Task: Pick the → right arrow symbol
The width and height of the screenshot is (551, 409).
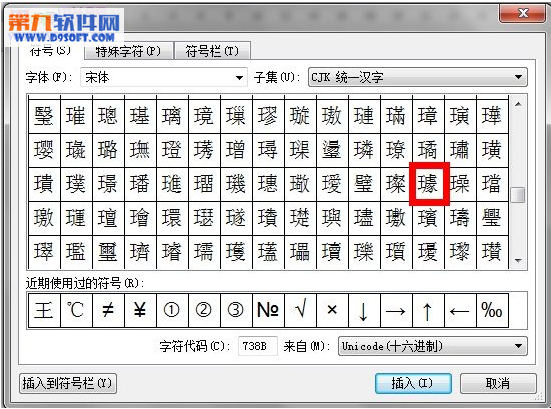Action: [396, 311]
